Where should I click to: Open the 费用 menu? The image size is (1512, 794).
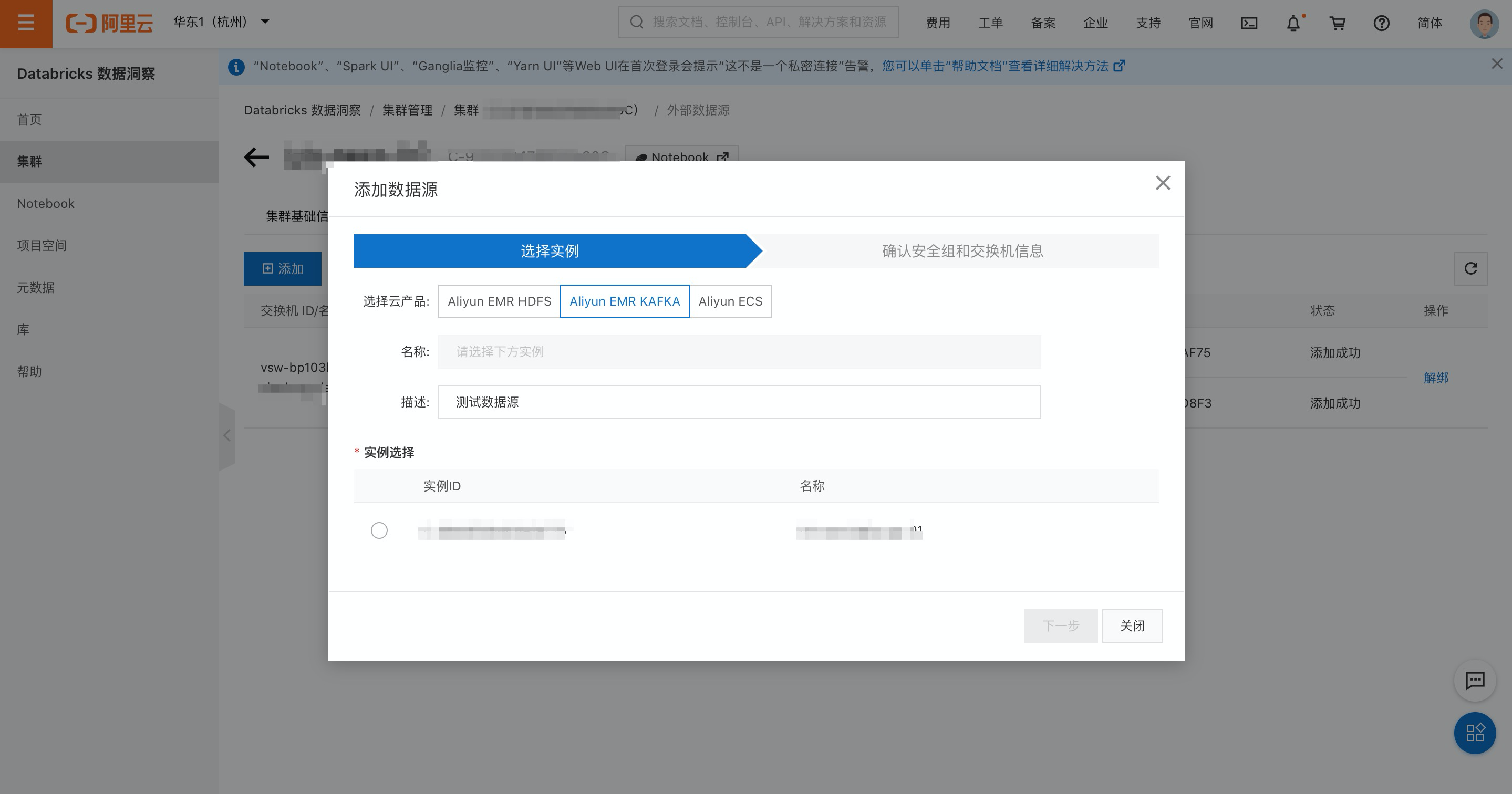pyautogui.click(x=938, y=23)
